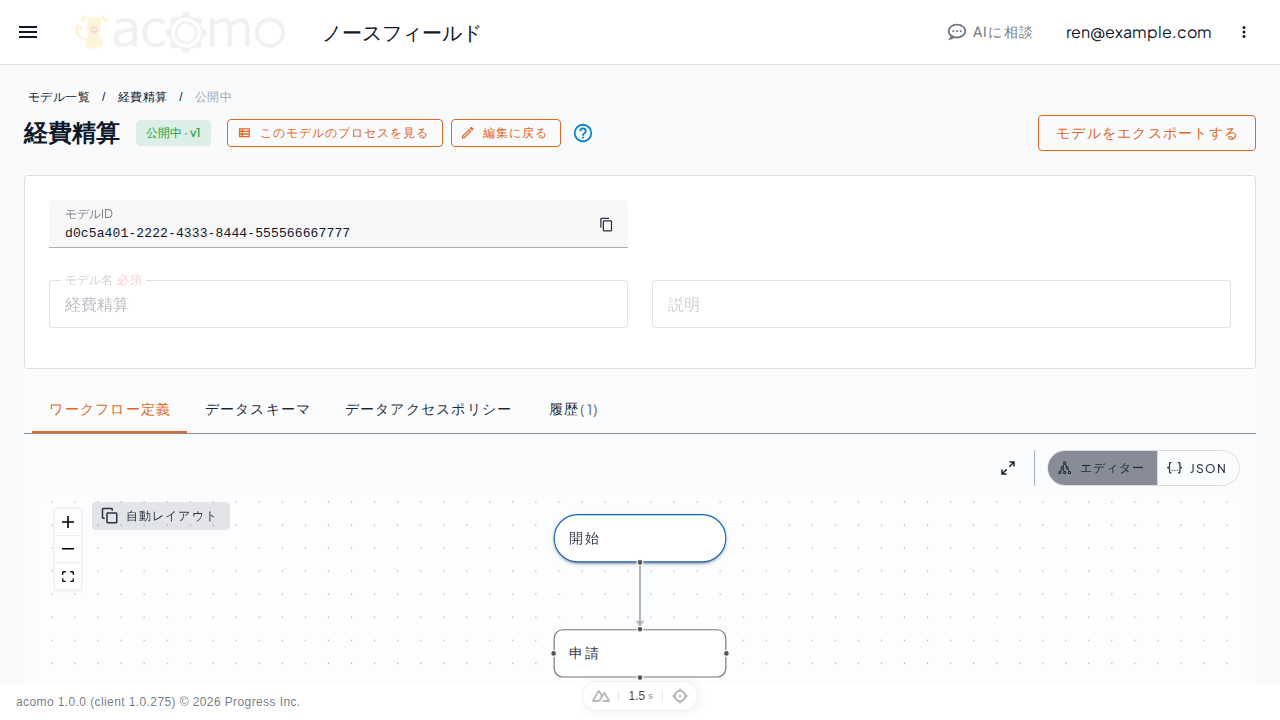Click 編集に戻る button
Image resolution: width=1280 pixels, height=720 pixels.
pos(506,133)
